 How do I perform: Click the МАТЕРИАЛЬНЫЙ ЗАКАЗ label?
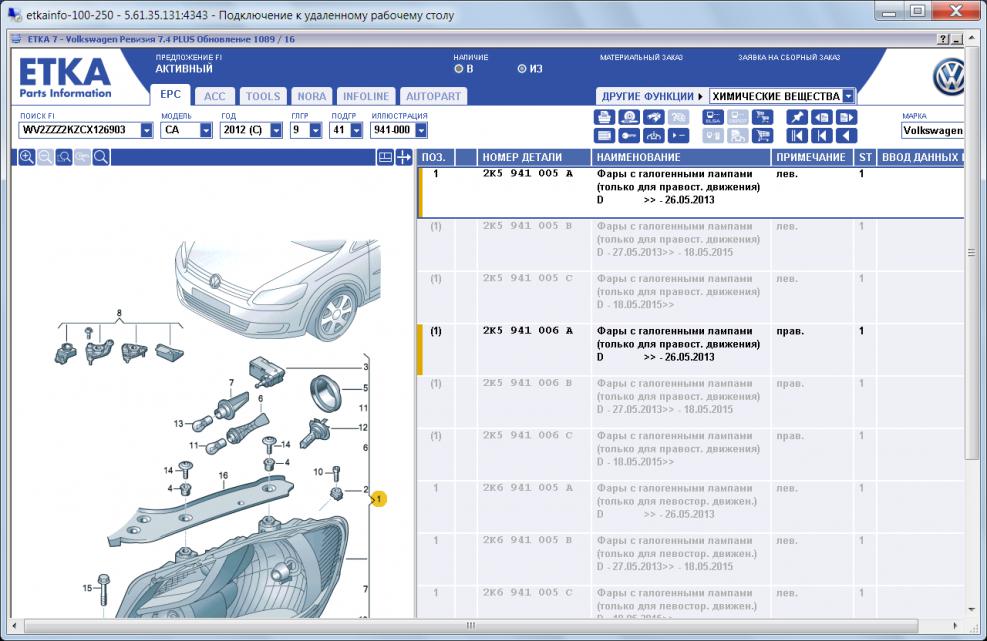641,57
